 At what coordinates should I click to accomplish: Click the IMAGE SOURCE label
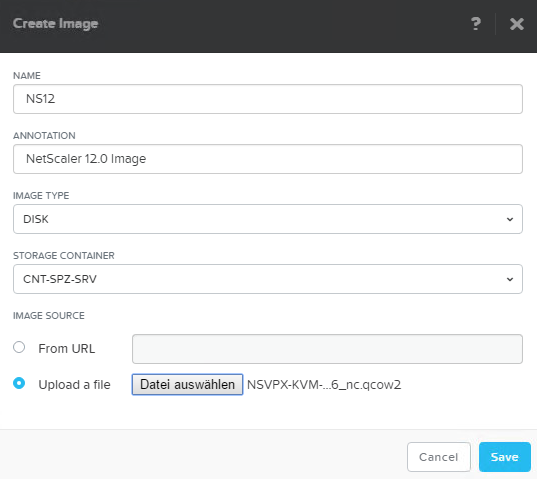click(x=49, y=316)
